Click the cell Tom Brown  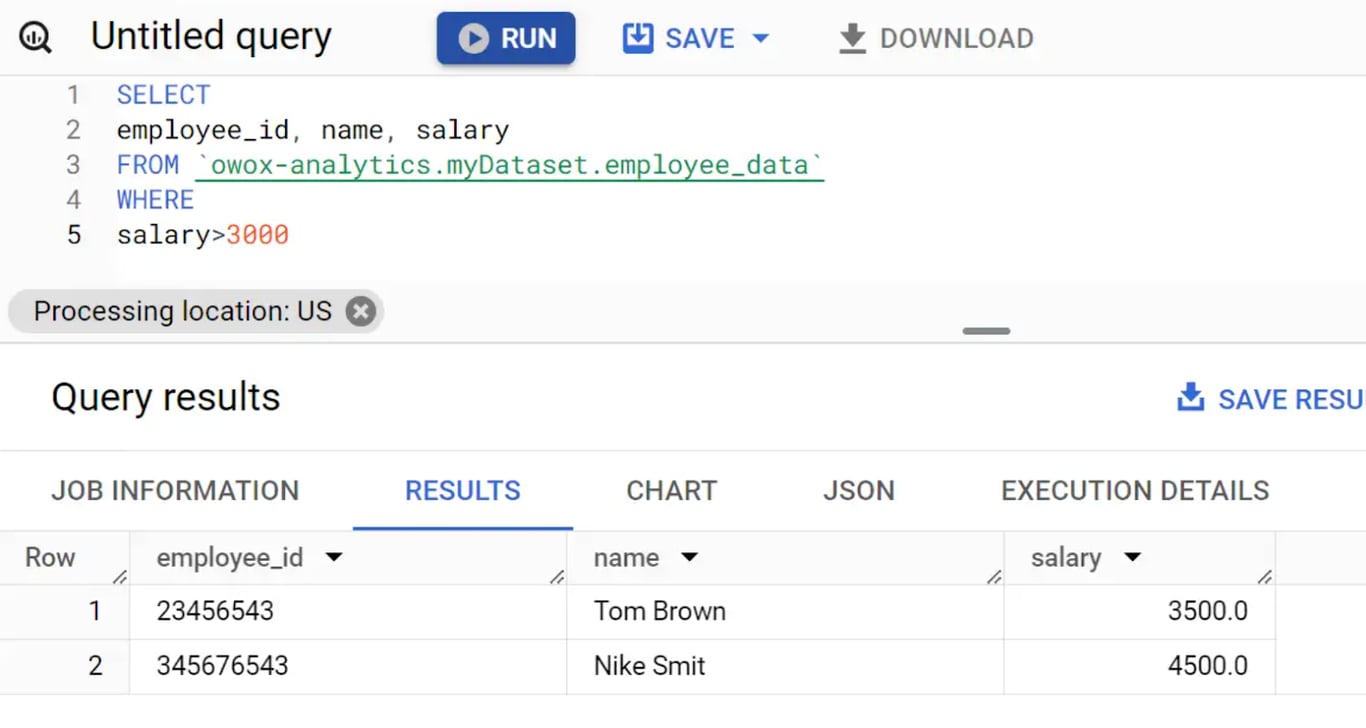[x=660, y=611]
